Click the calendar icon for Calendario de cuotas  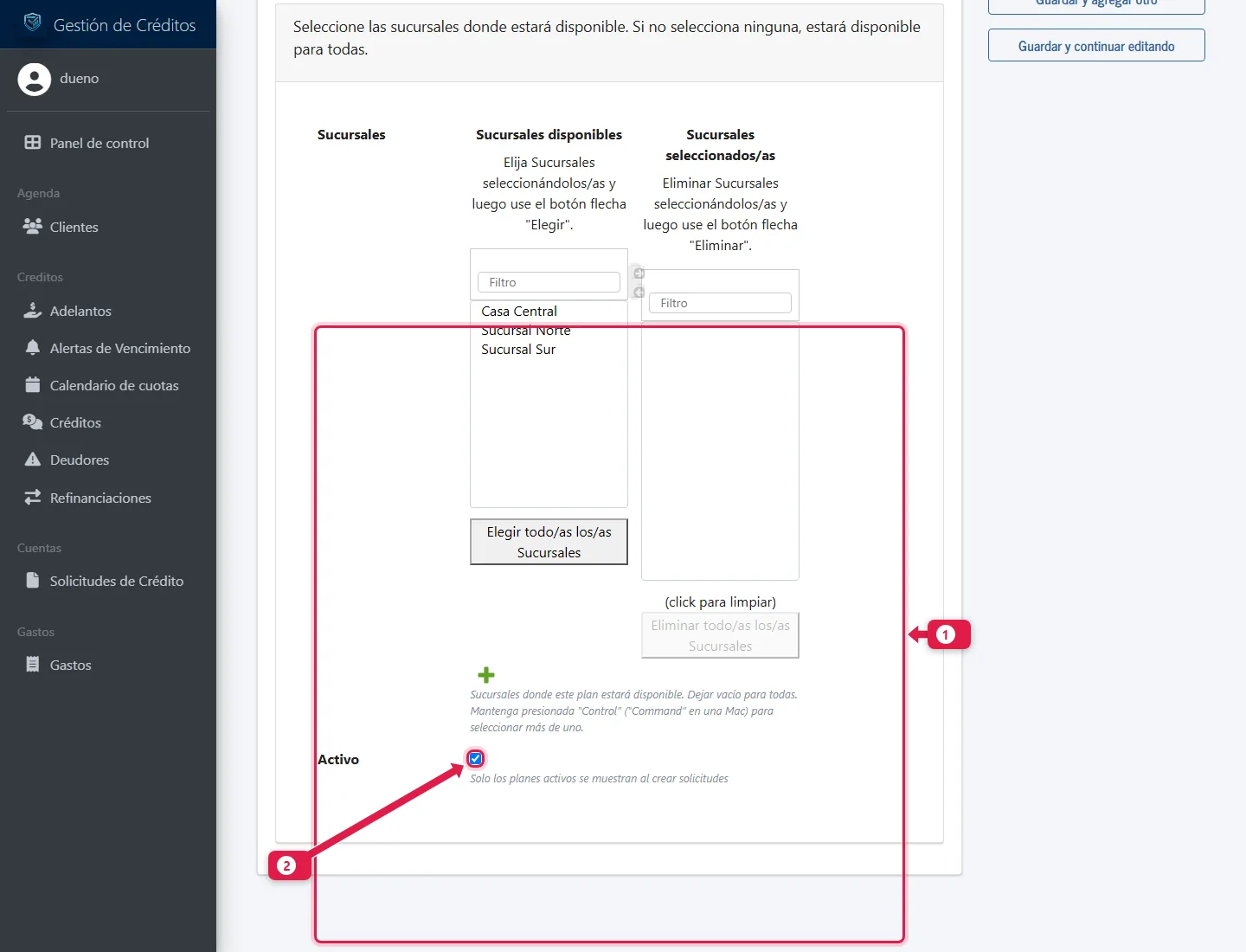33,384
